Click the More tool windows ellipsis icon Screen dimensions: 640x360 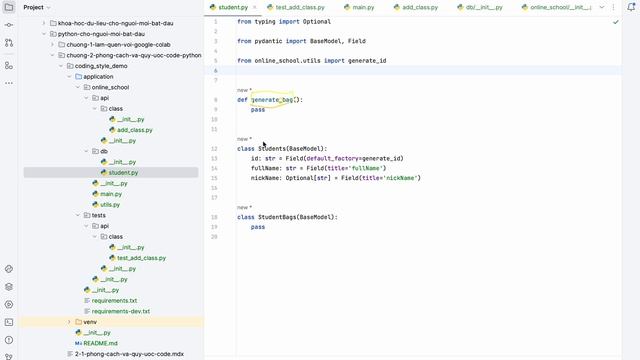[9, 83]
